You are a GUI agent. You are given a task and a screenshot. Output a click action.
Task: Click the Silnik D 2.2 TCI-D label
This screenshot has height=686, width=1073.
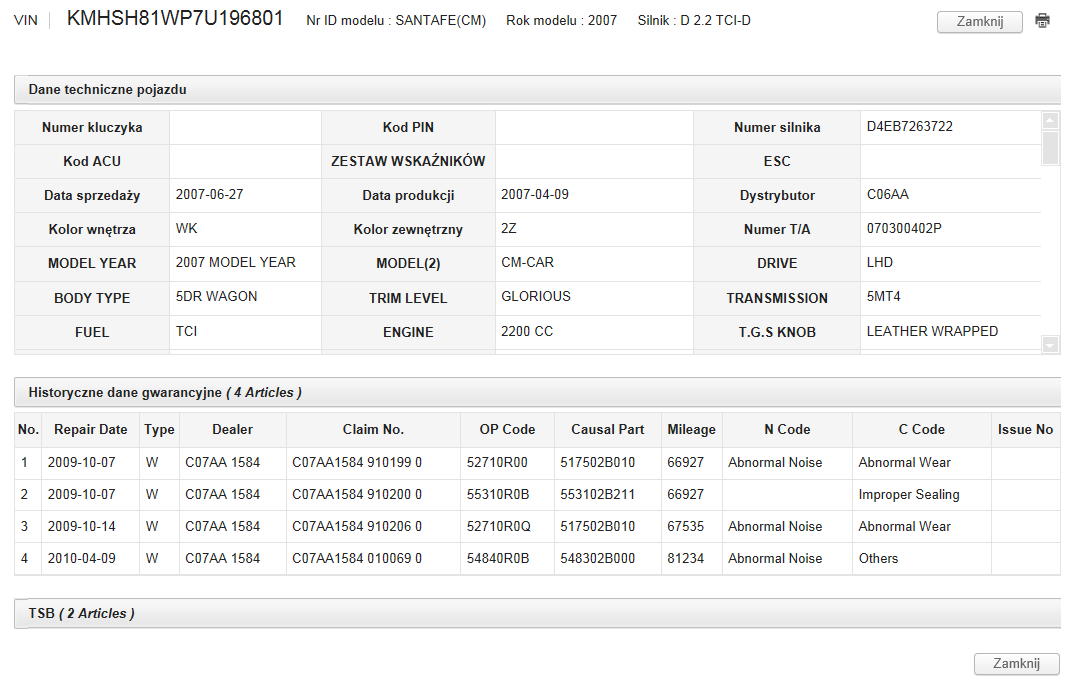(x=694, y=21)
